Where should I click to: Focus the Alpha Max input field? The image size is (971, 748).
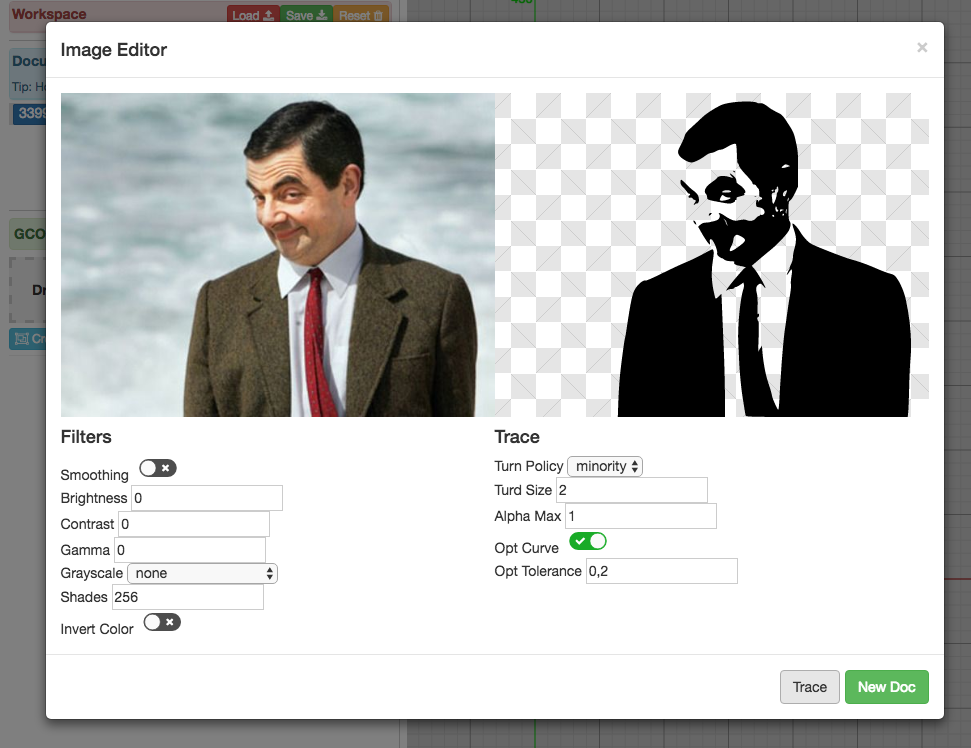pos(640,516)
